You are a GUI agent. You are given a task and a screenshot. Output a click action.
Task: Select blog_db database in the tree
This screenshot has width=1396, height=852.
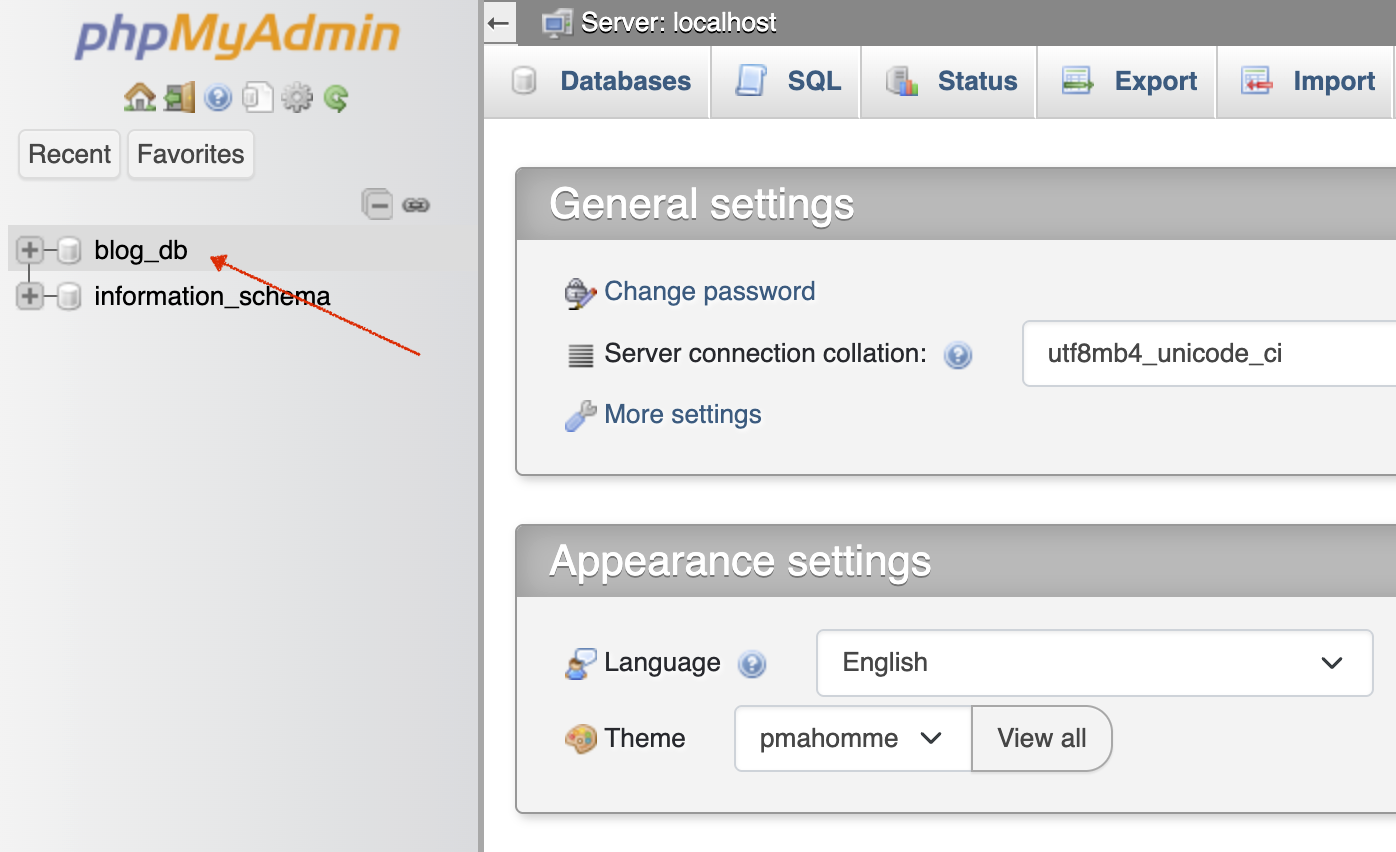(x=141, y=250)
